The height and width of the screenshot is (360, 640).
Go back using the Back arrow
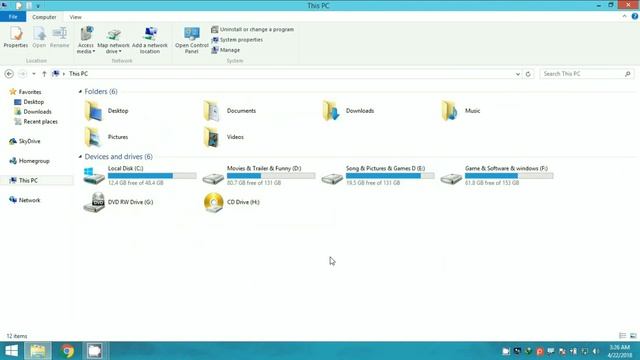pyautogui.click(x=9, y=74)
